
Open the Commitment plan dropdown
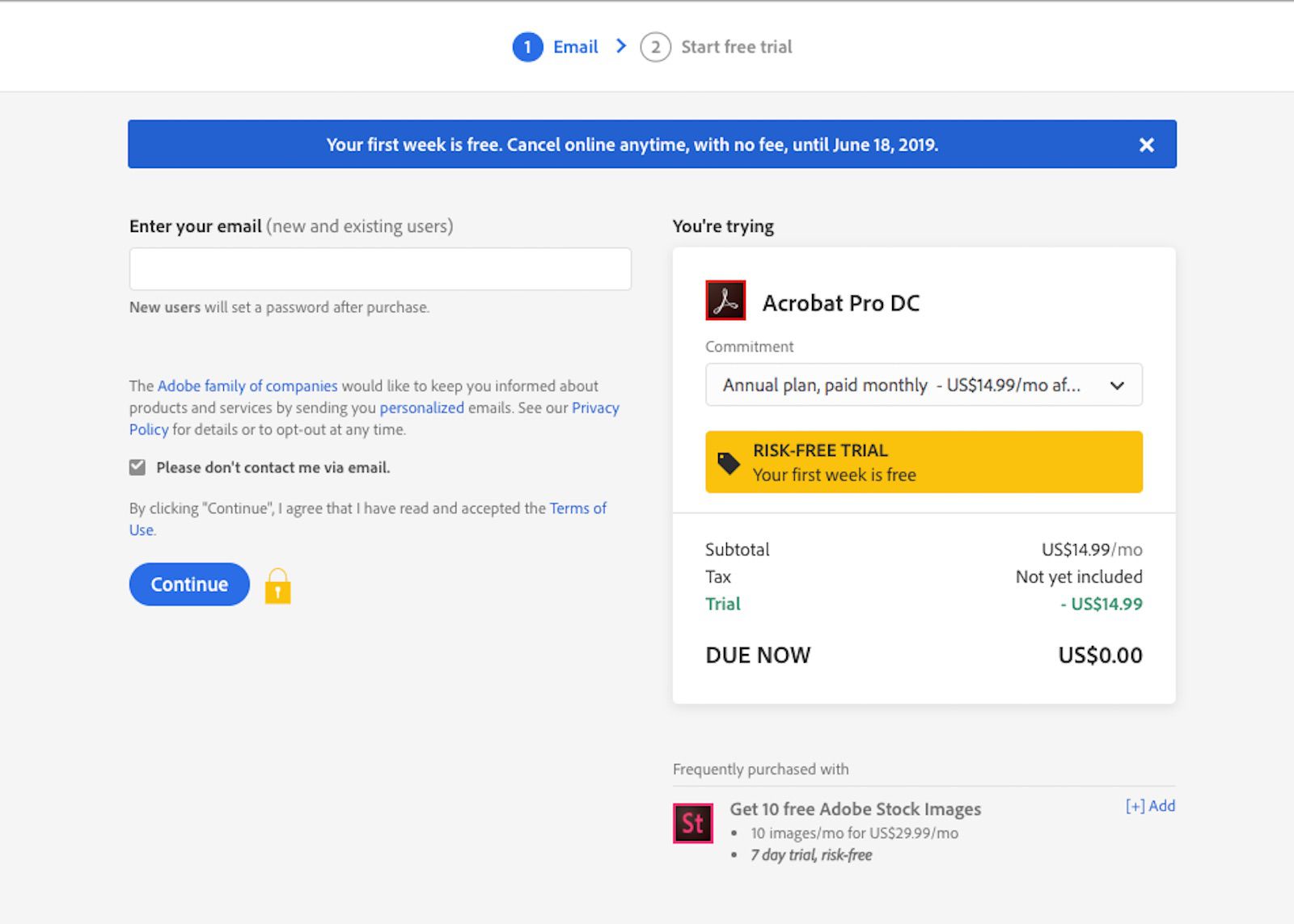[924, 385]
